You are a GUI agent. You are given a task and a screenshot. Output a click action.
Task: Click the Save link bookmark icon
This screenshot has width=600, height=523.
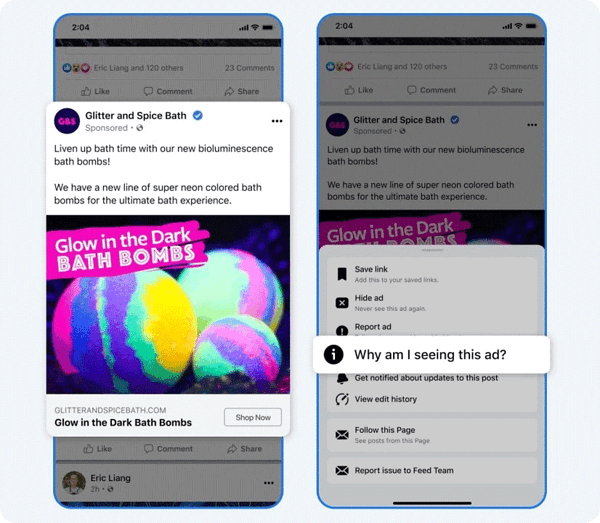(342, 274)
